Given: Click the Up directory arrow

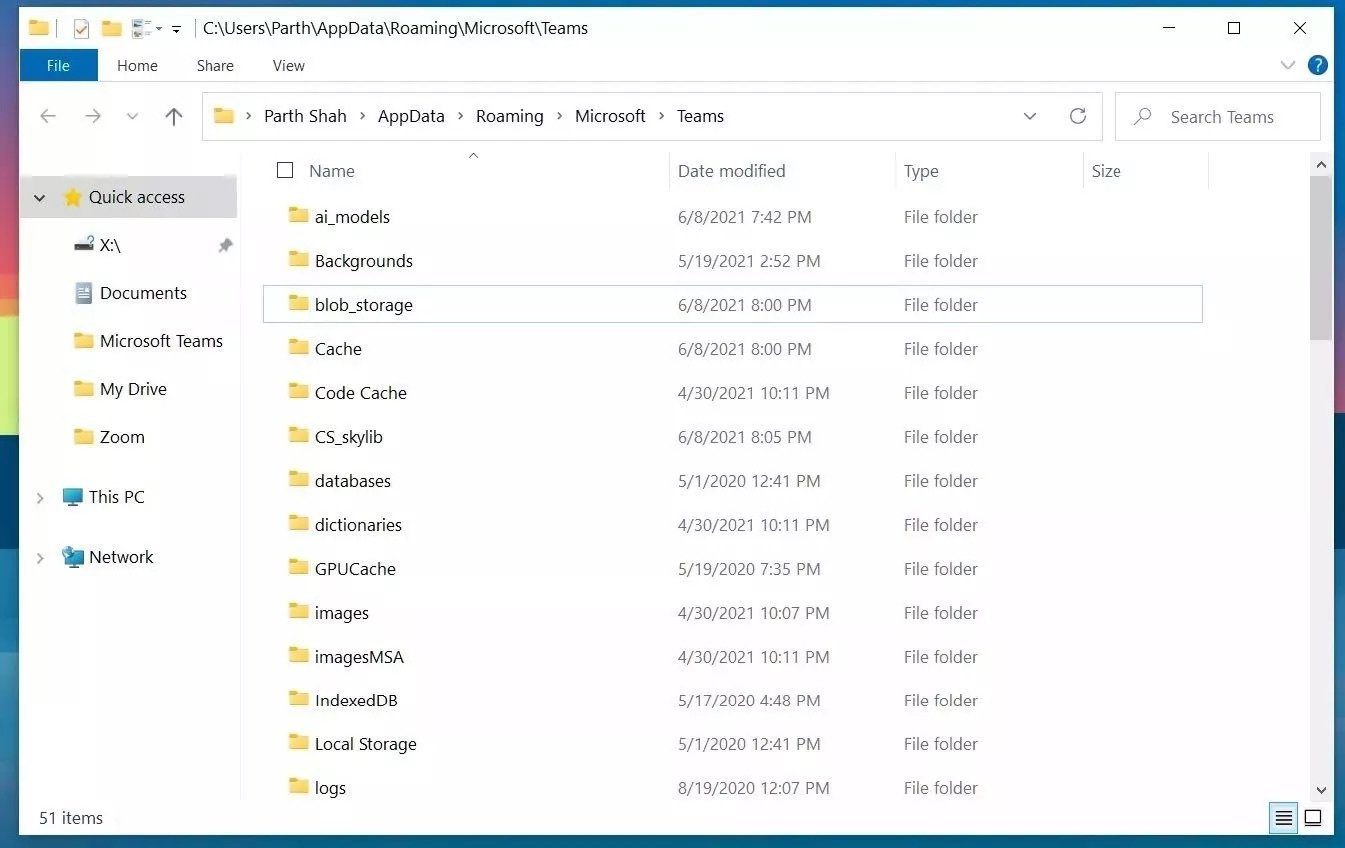Looking at the screenshot, I should tap(174, 117).
